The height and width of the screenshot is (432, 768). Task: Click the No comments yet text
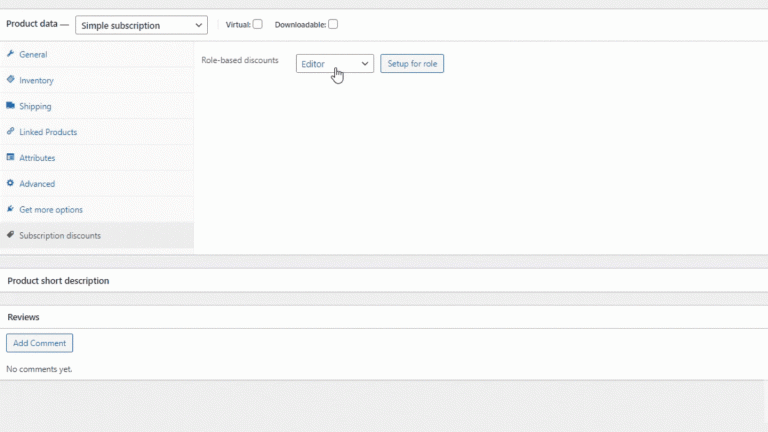pyautogui.click(x=39, y=369)
